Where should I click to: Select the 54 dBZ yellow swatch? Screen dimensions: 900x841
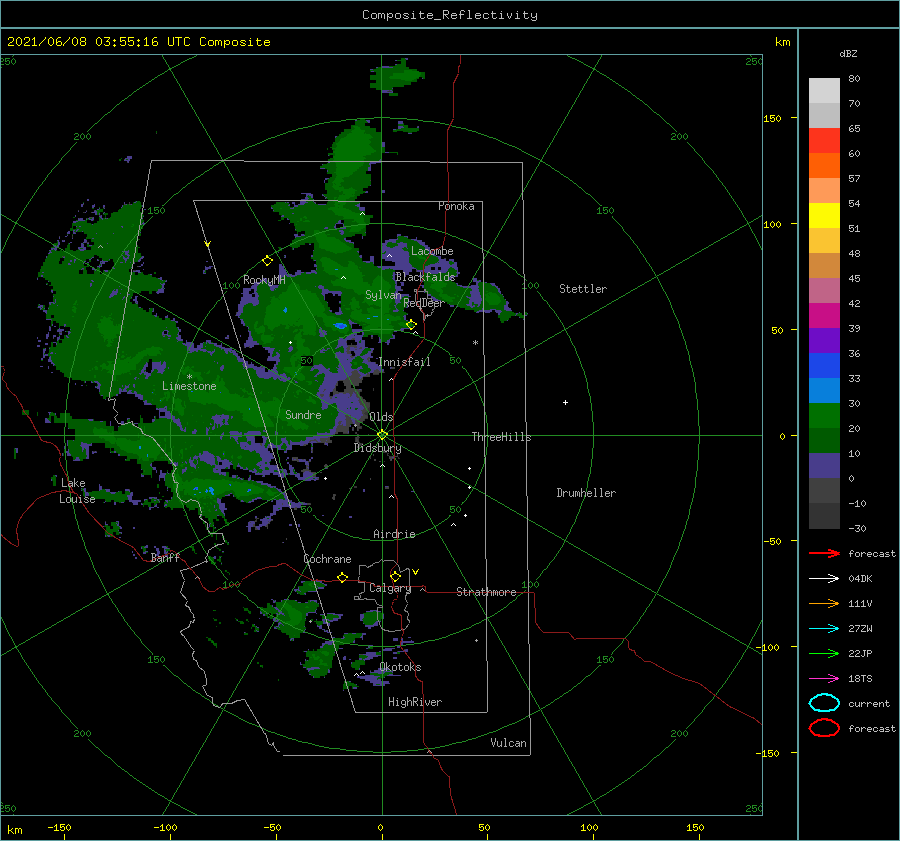coord(824,215)
